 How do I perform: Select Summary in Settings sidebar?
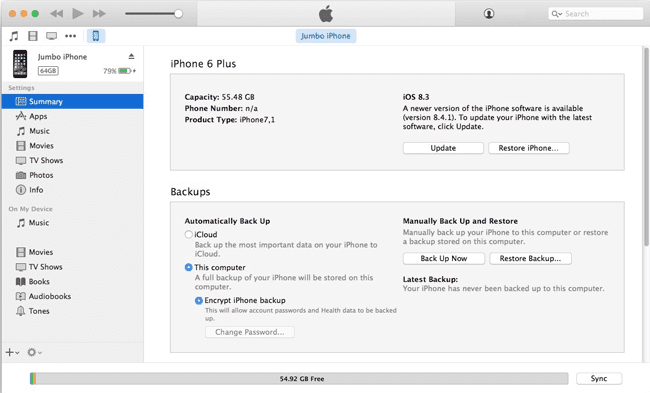pos(73,102)
